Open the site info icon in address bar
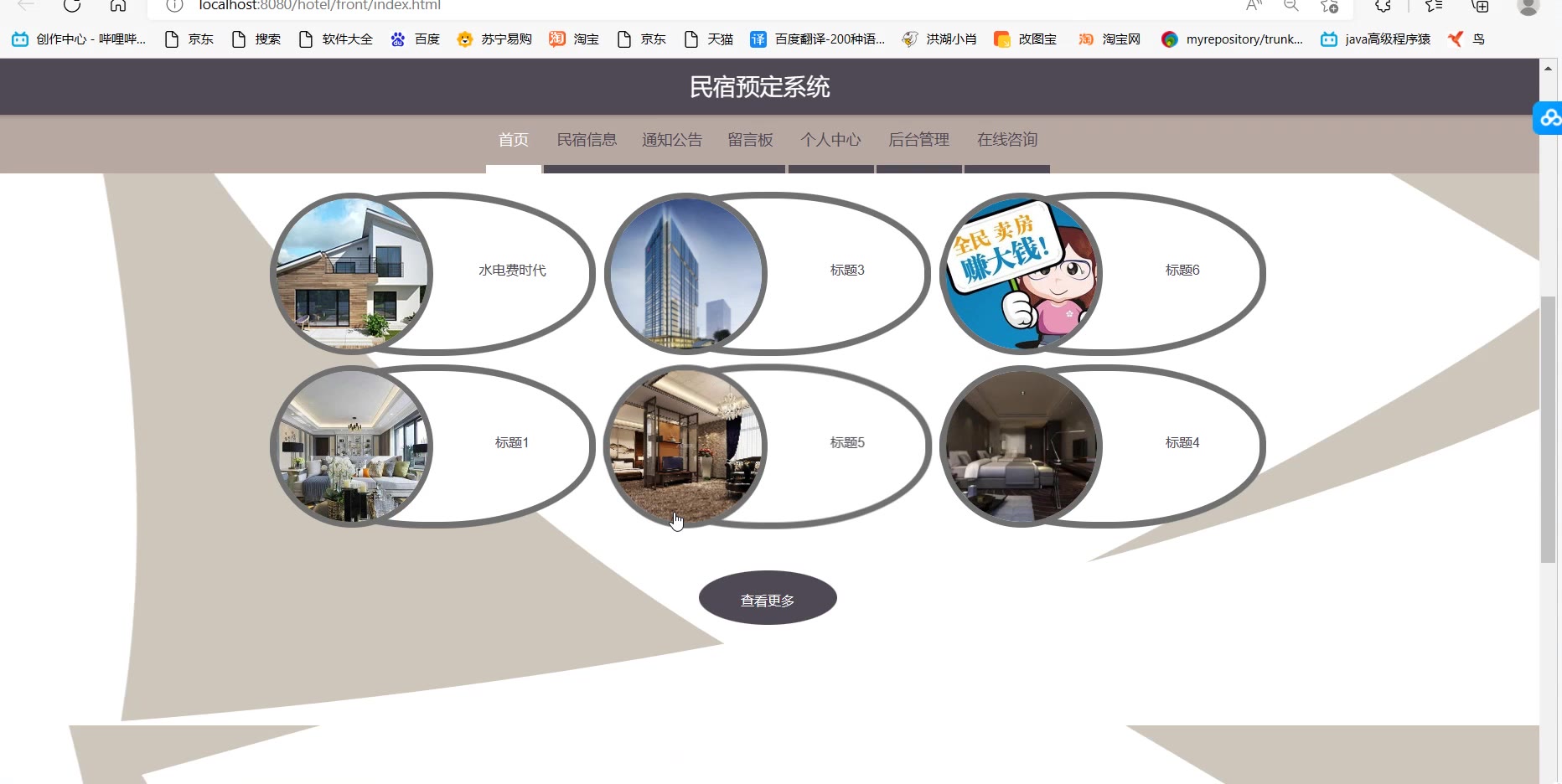The image size is (1562, 784). coord(174,5)
